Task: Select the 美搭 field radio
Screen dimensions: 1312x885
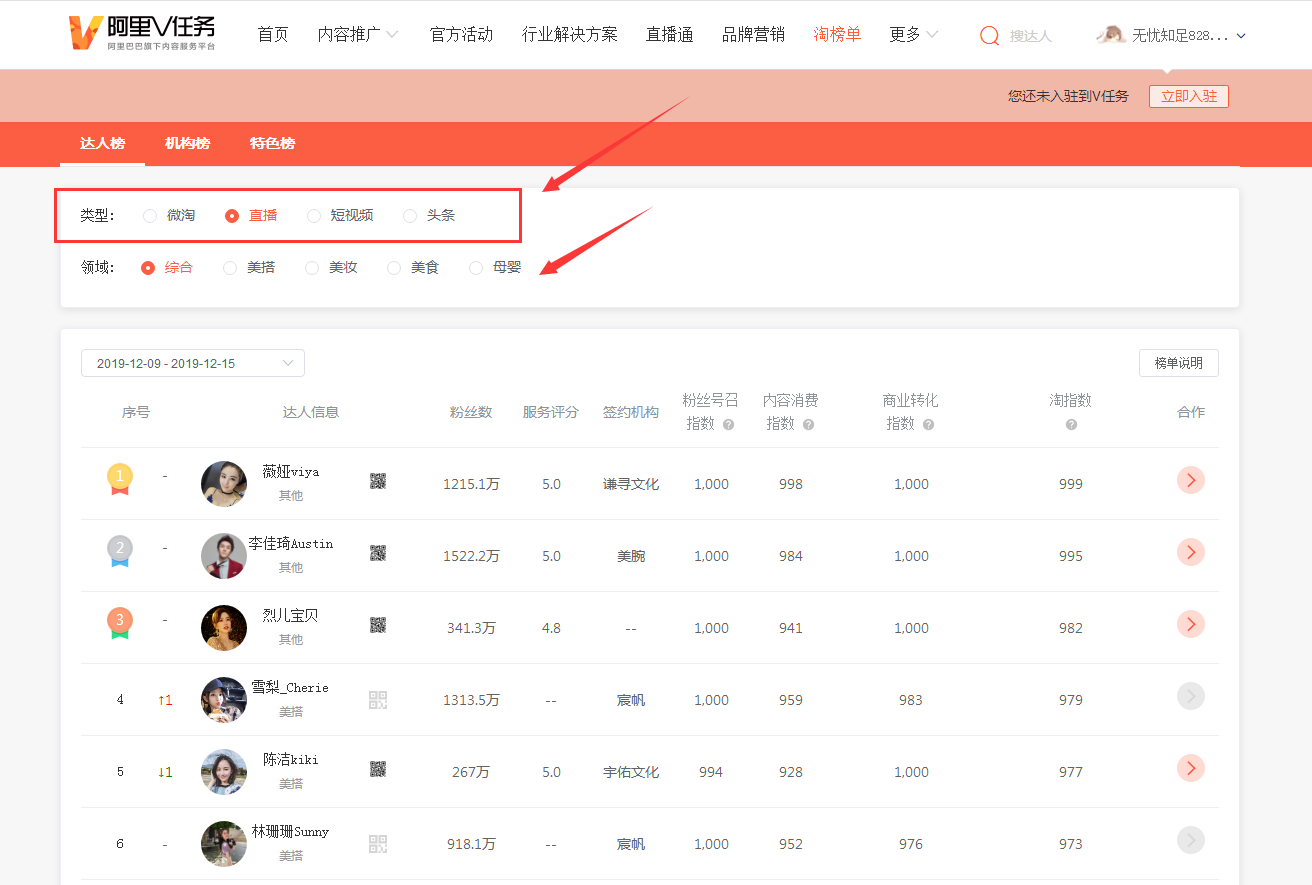Action: (x=230, y=267)
